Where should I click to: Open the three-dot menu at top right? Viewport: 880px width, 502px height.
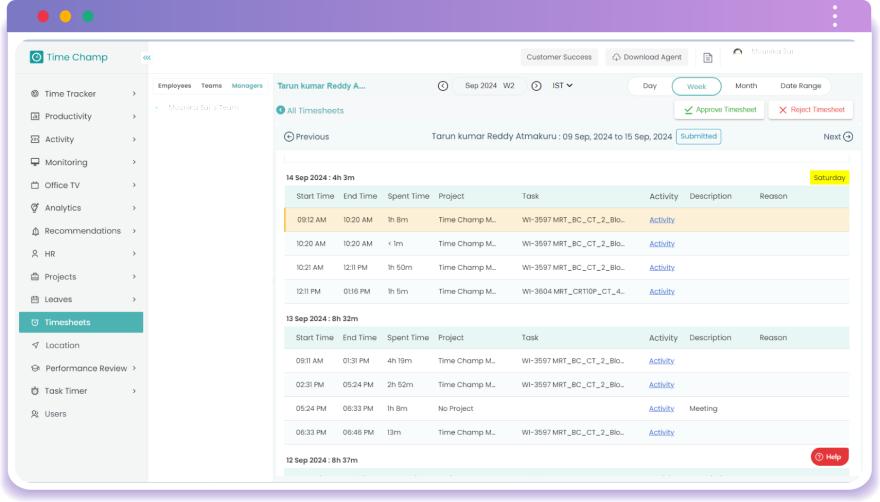835,16
